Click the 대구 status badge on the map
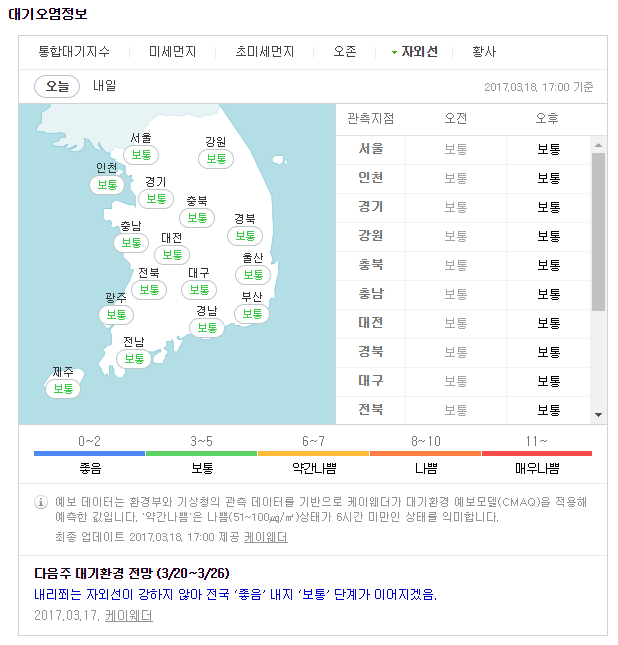The image size is (618, 645). [199, 290]
